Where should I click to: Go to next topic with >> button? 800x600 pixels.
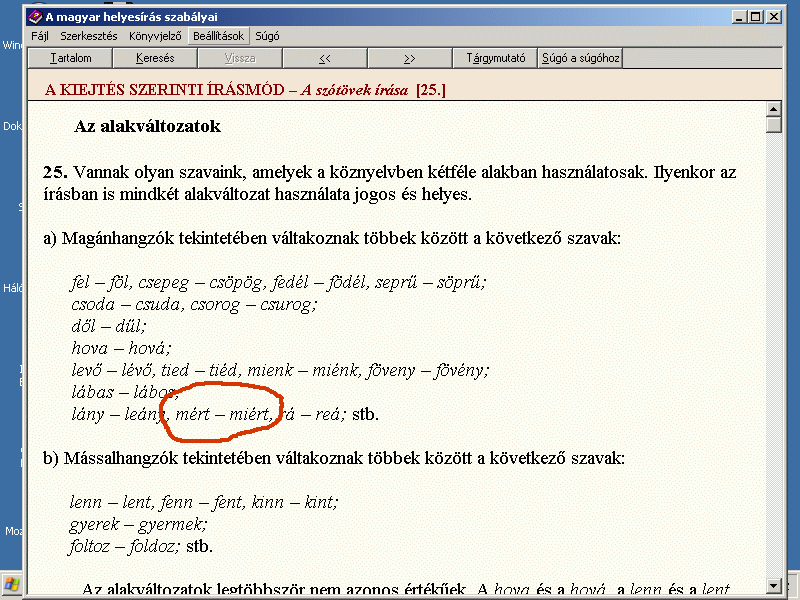pos(410,58)
